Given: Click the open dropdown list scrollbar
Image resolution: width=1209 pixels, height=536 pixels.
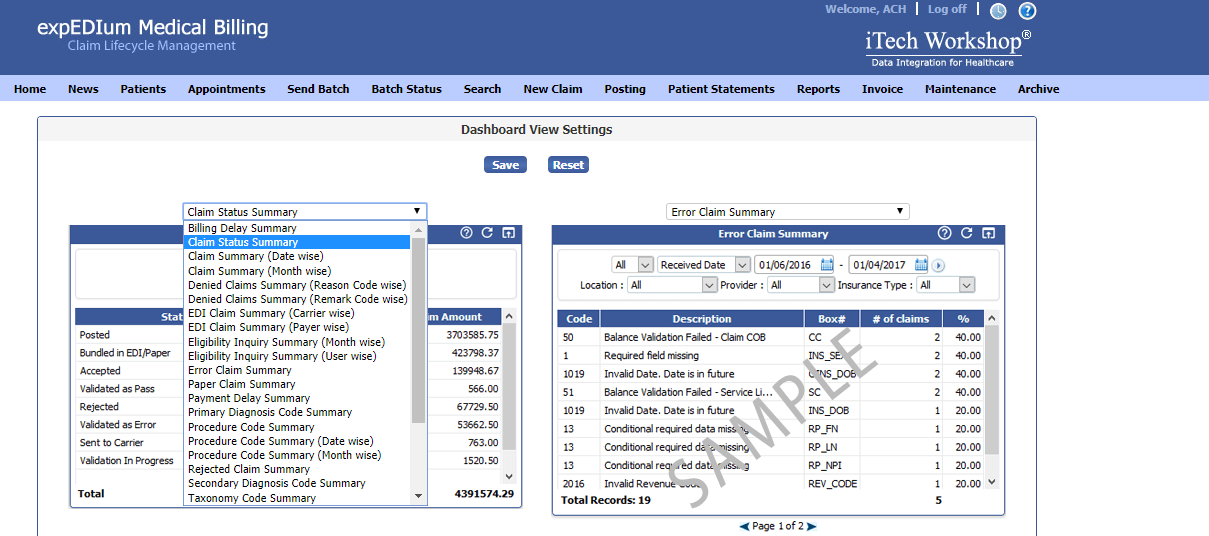Looking at the screenshot, I should tap(418, 364).
